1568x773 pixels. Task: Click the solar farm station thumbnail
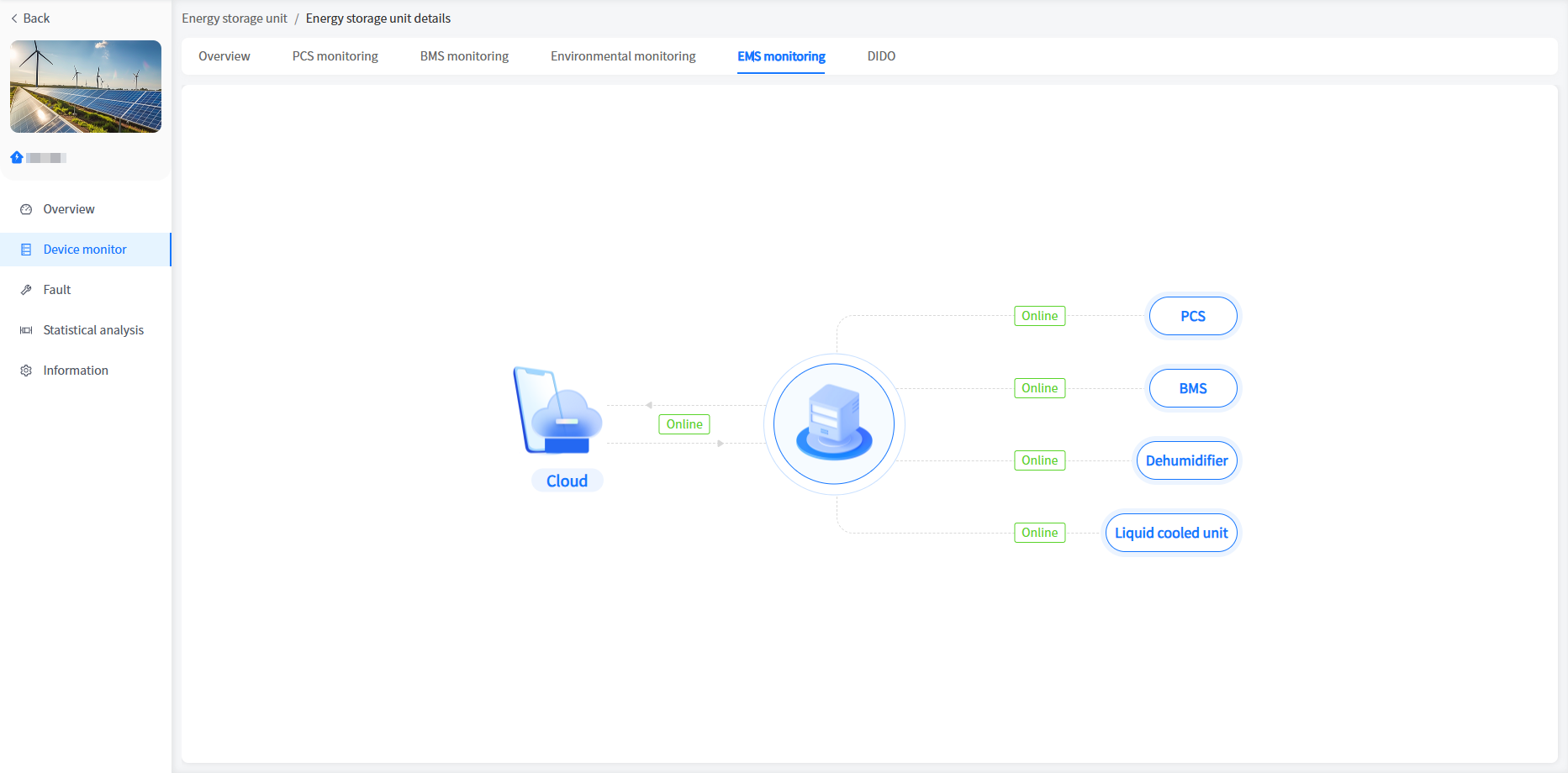point(86,87)
